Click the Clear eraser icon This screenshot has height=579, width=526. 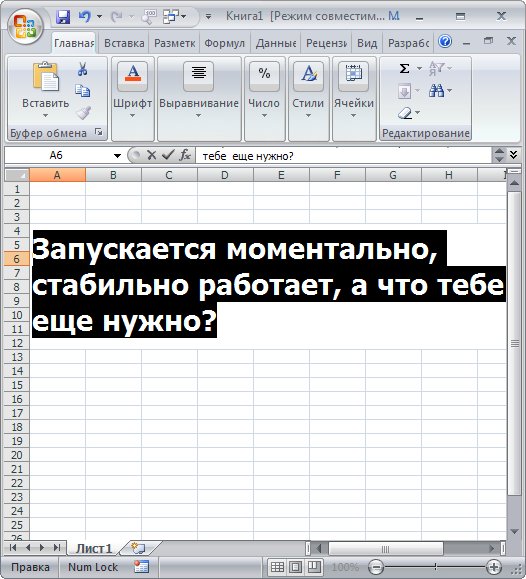tap(405, 113)
